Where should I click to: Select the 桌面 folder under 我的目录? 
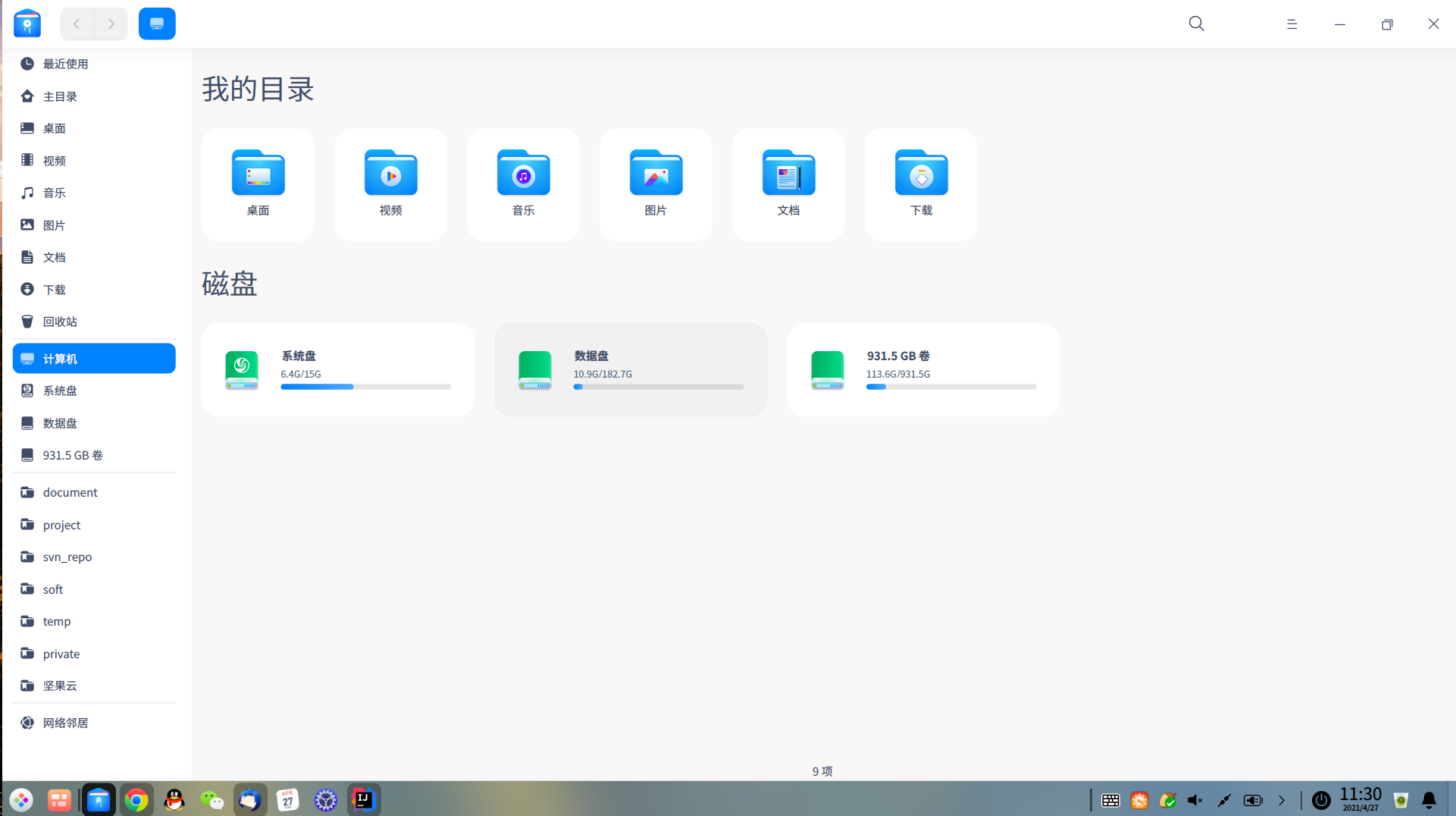tap(258, 184)
